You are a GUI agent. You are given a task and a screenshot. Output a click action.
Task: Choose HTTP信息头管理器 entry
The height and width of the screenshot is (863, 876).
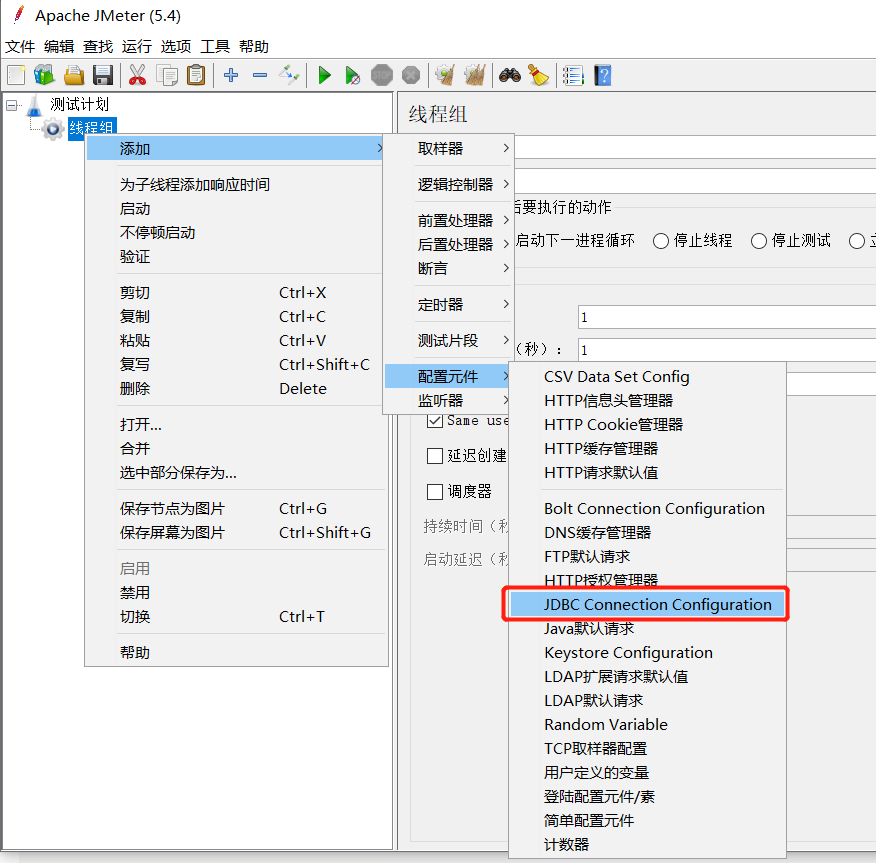click(x=647, y=400)
